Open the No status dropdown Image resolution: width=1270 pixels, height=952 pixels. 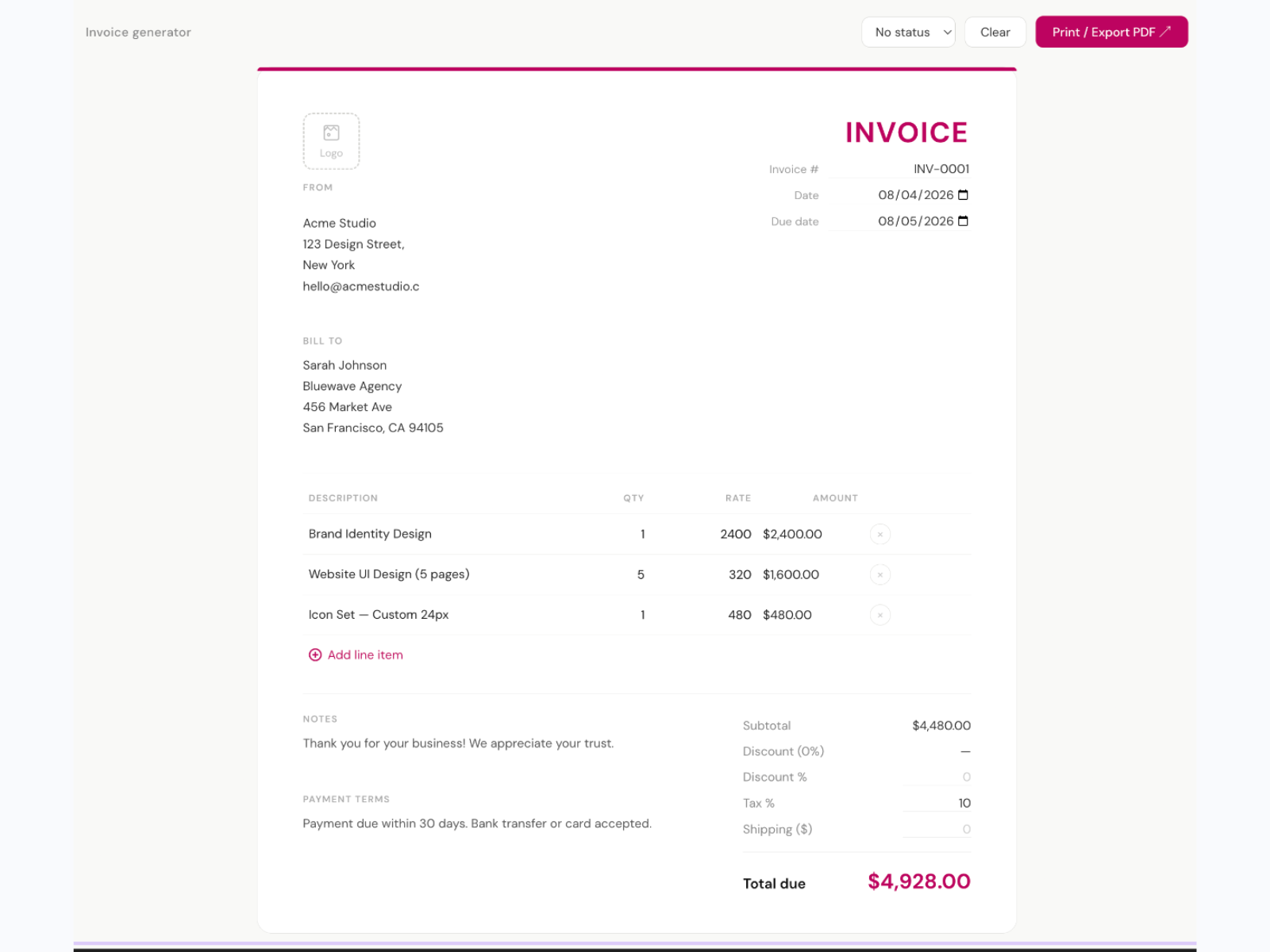pyautogui.click(x=908, y=32)
